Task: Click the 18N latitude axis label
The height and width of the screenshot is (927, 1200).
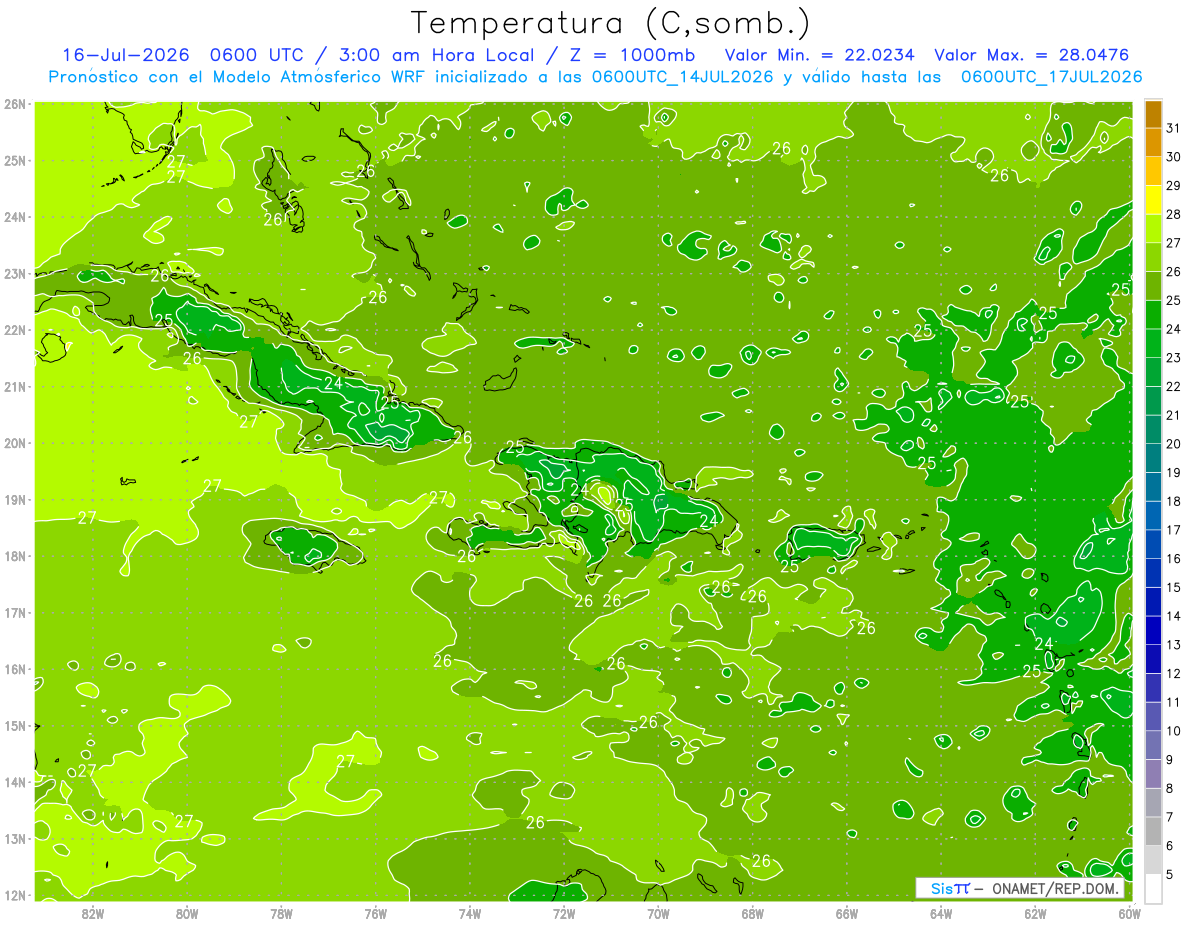Action: pos(14,556)
